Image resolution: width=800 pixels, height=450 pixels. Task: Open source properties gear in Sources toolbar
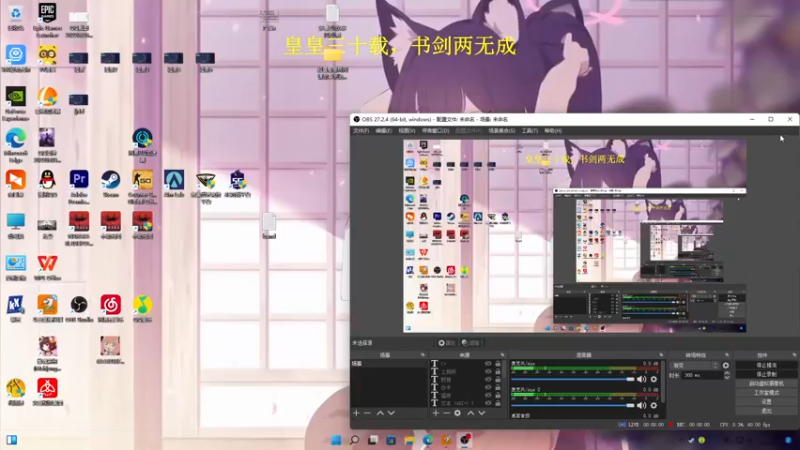pyautogui.click(x=458, y=413)
